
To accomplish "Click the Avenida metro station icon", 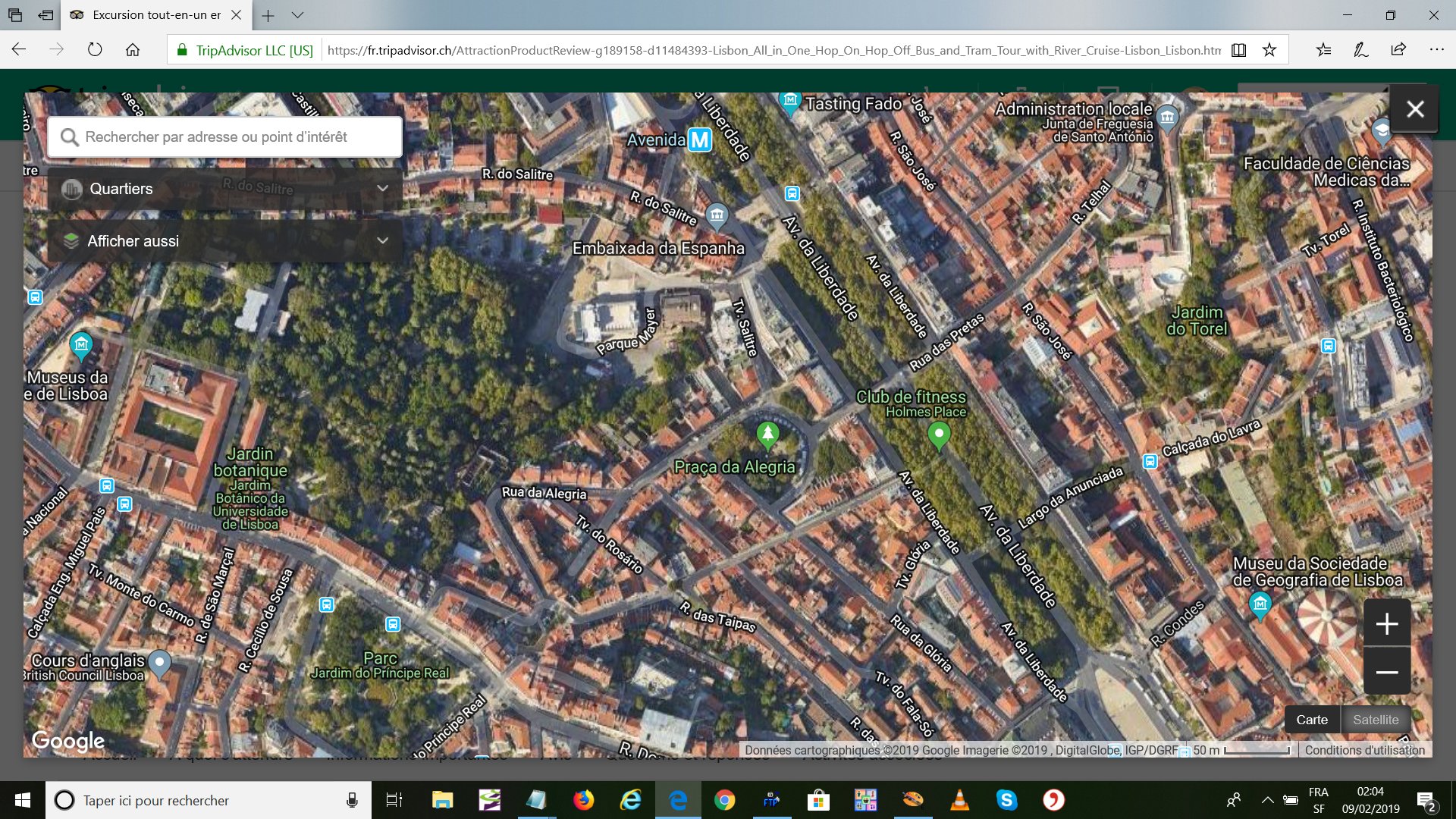I will tap(700, 140).
